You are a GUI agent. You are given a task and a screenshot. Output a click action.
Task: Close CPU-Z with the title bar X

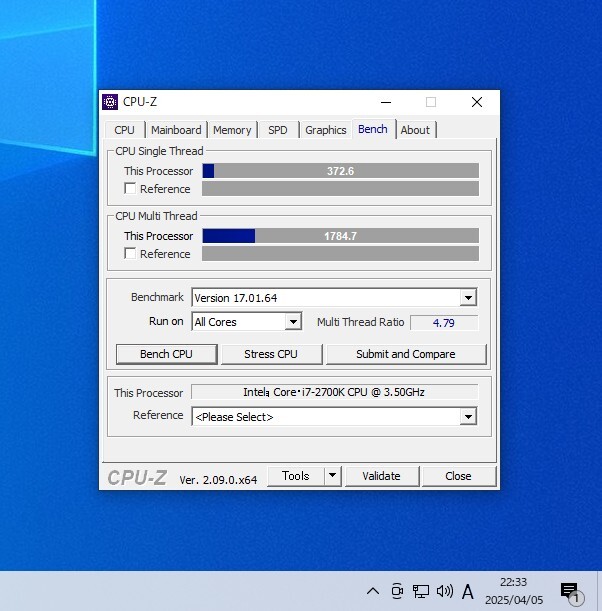(477, 102)
